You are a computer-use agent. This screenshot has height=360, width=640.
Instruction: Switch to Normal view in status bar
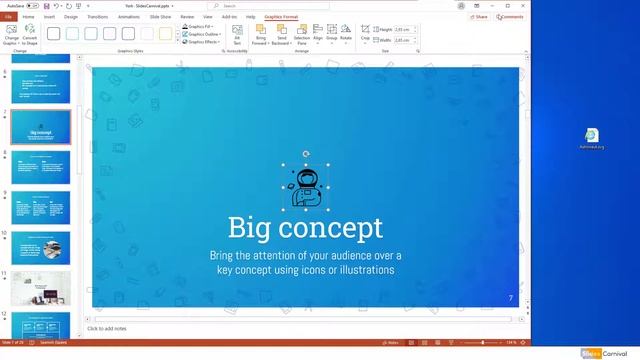411,342
